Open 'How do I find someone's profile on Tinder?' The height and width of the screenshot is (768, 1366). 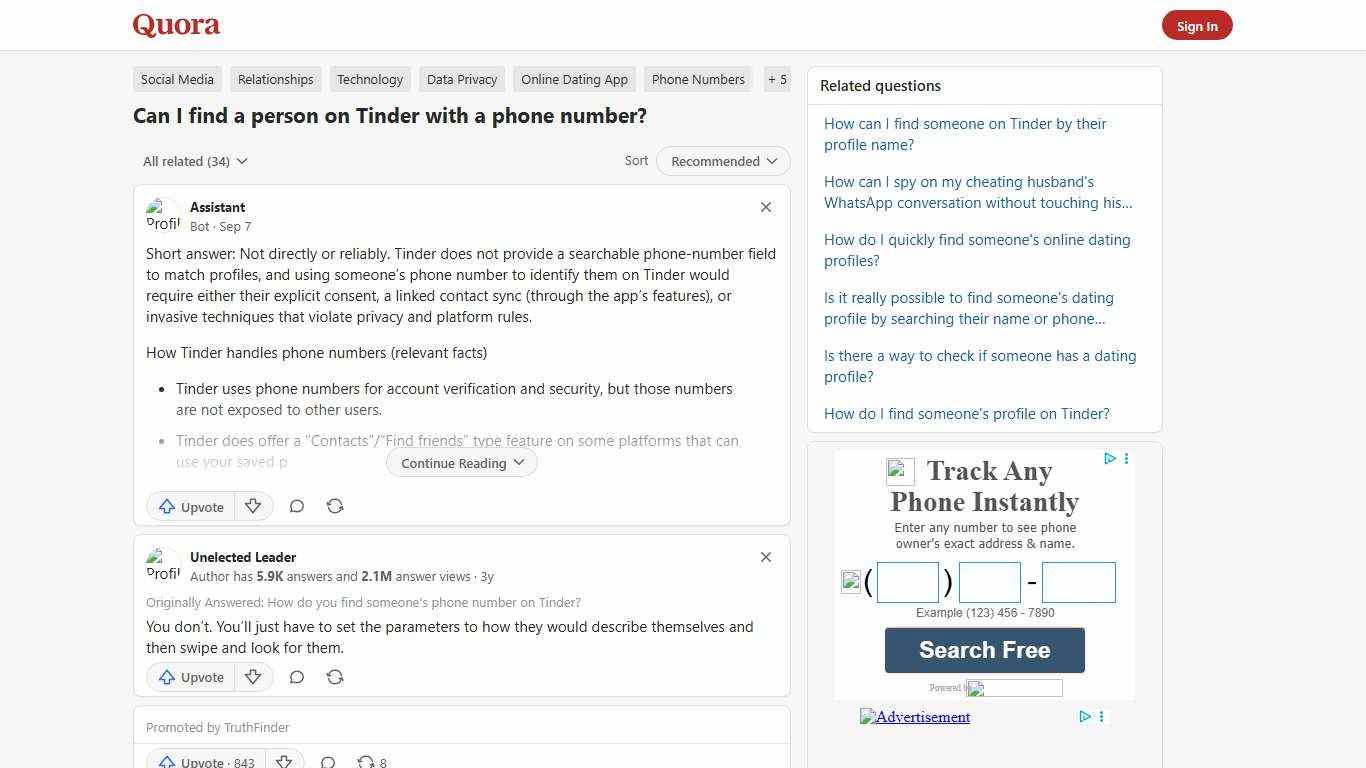(x=966, y=413)
